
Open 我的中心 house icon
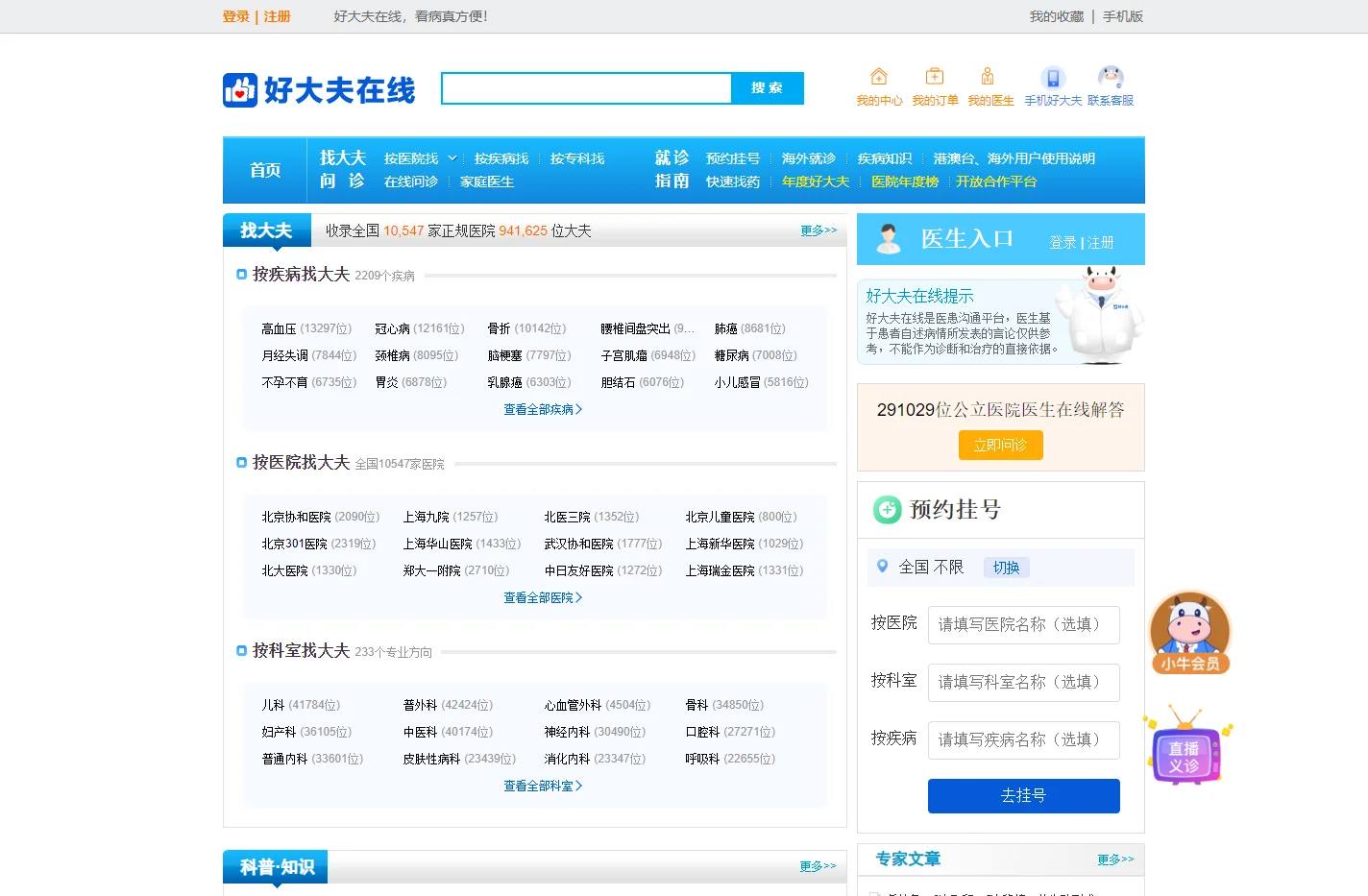click(x=879, y=77)
